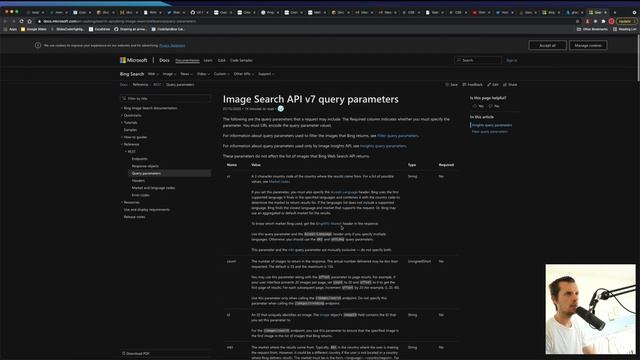Open Market and language codes in sidebar
640x360 pixels.
tap(153, 188)
